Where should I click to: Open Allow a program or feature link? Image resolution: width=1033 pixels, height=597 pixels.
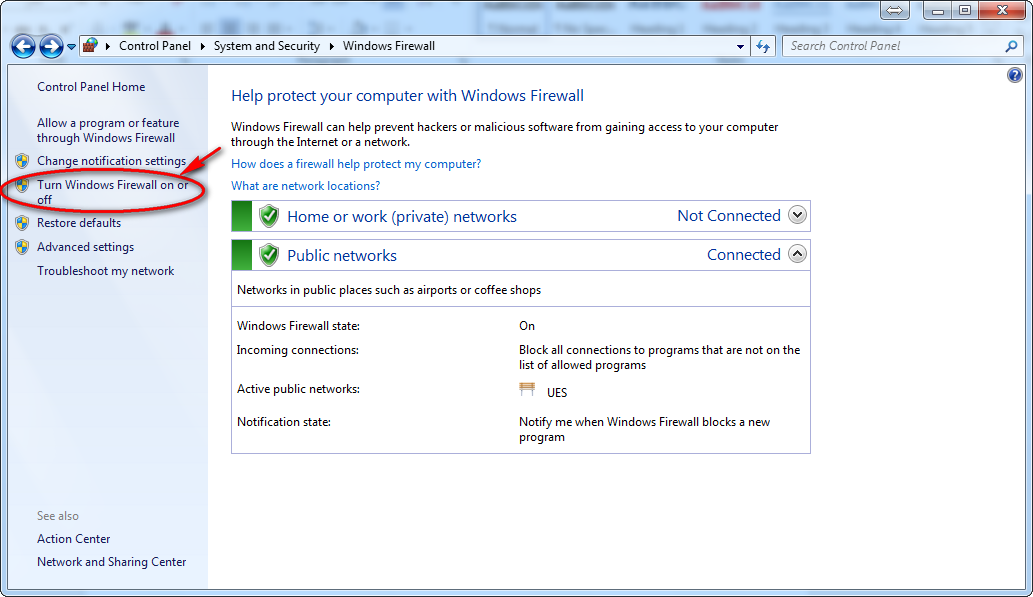[108, 130]
